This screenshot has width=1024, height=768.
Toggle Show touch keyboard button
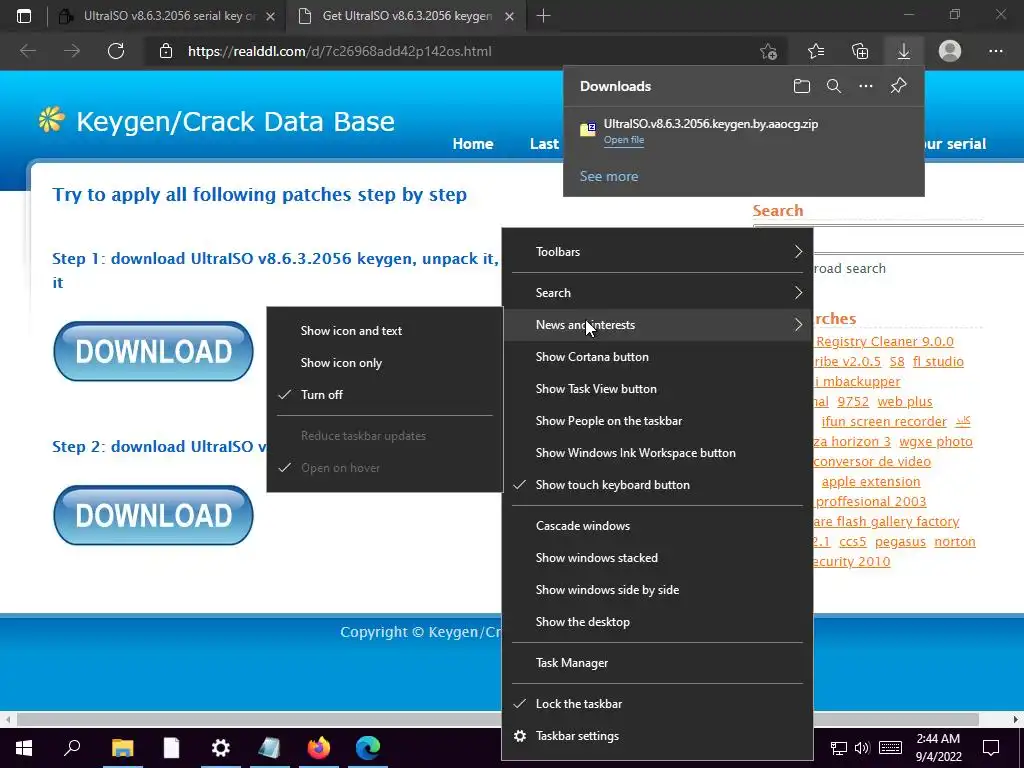pyautogui.click(x=657, y=485)
